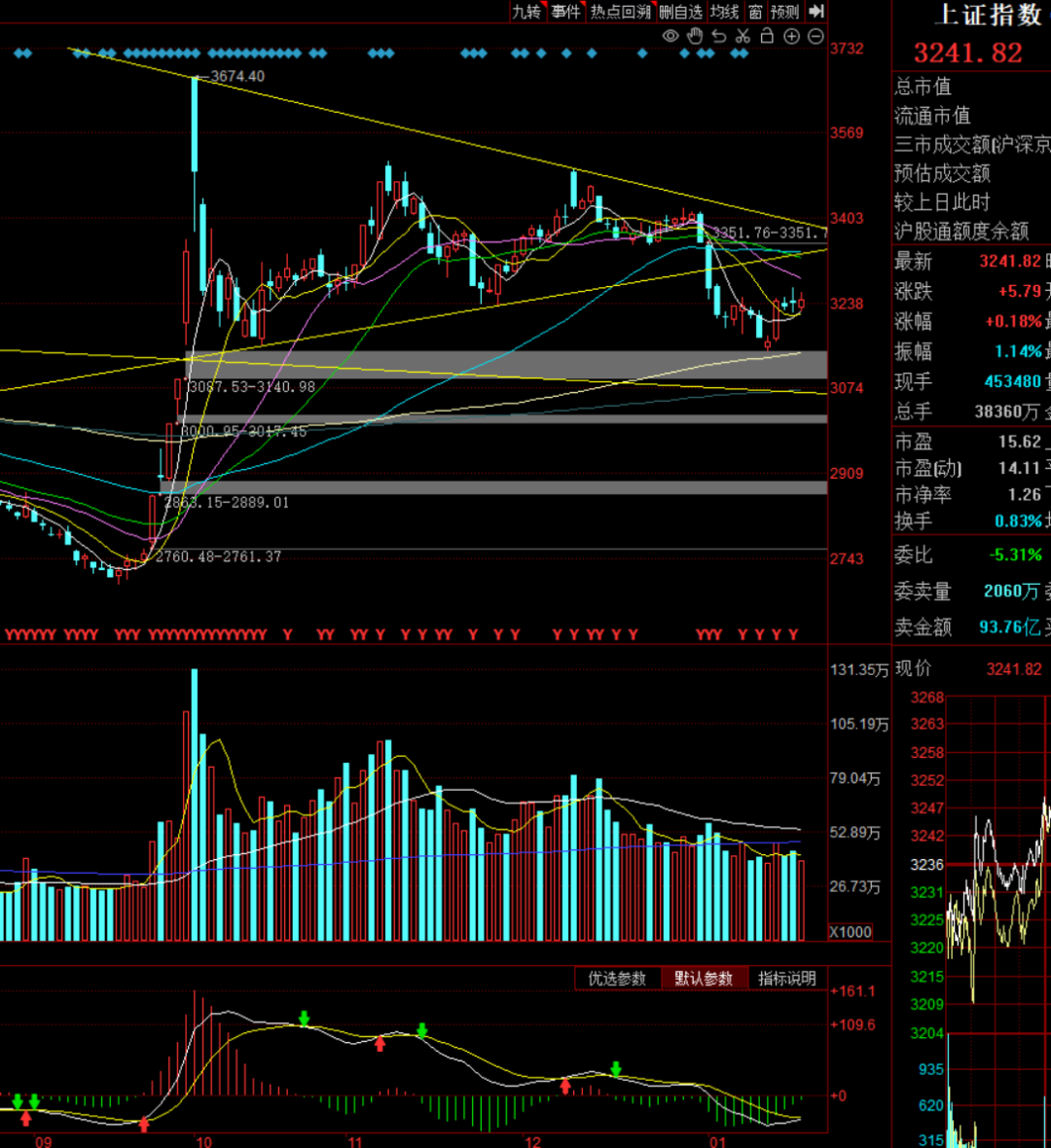This screenshot has height=1148, width=1051.
Task: Zoom out with the minus circle icon
Action: pos(815,37)
